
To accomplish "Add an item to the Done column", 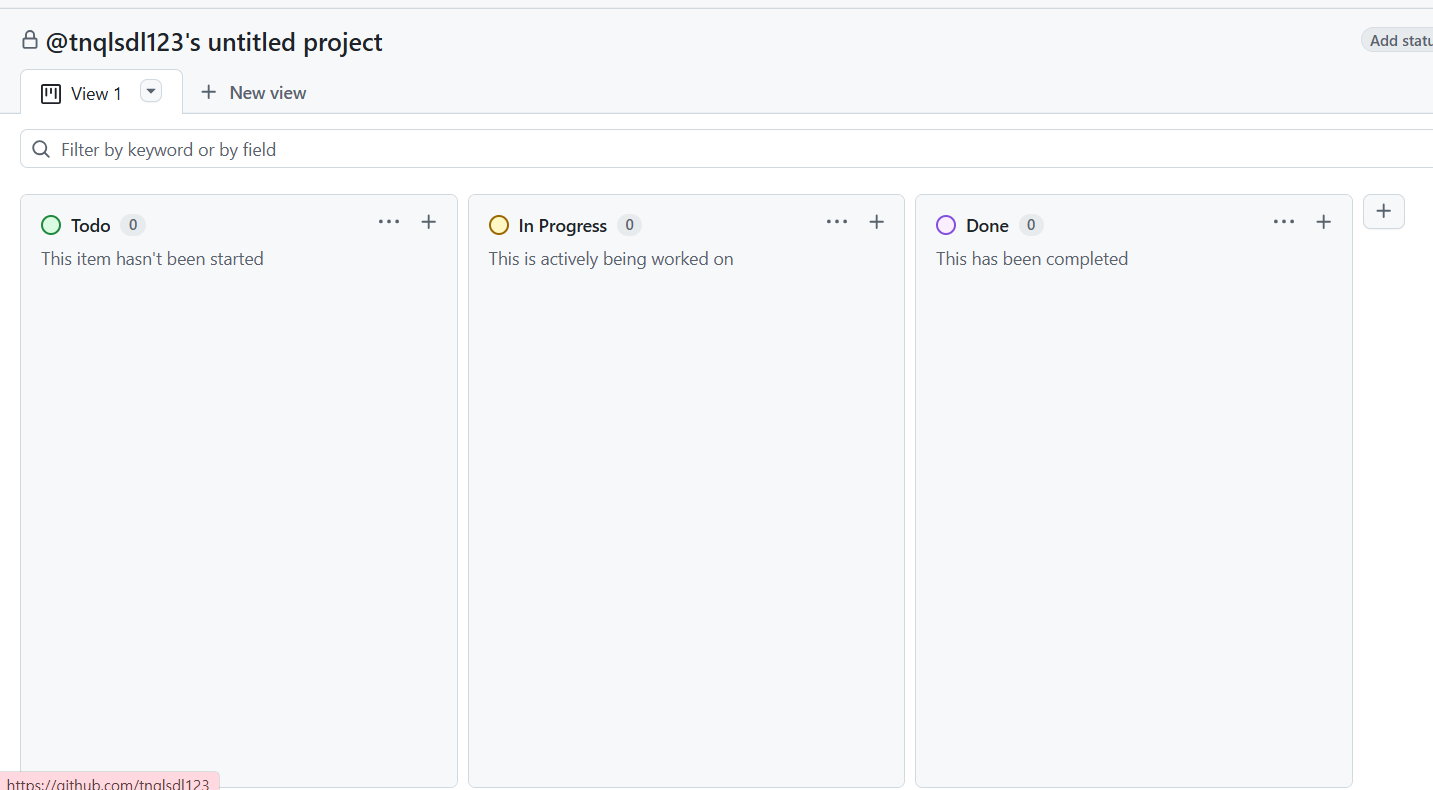I will [1324, 222].
